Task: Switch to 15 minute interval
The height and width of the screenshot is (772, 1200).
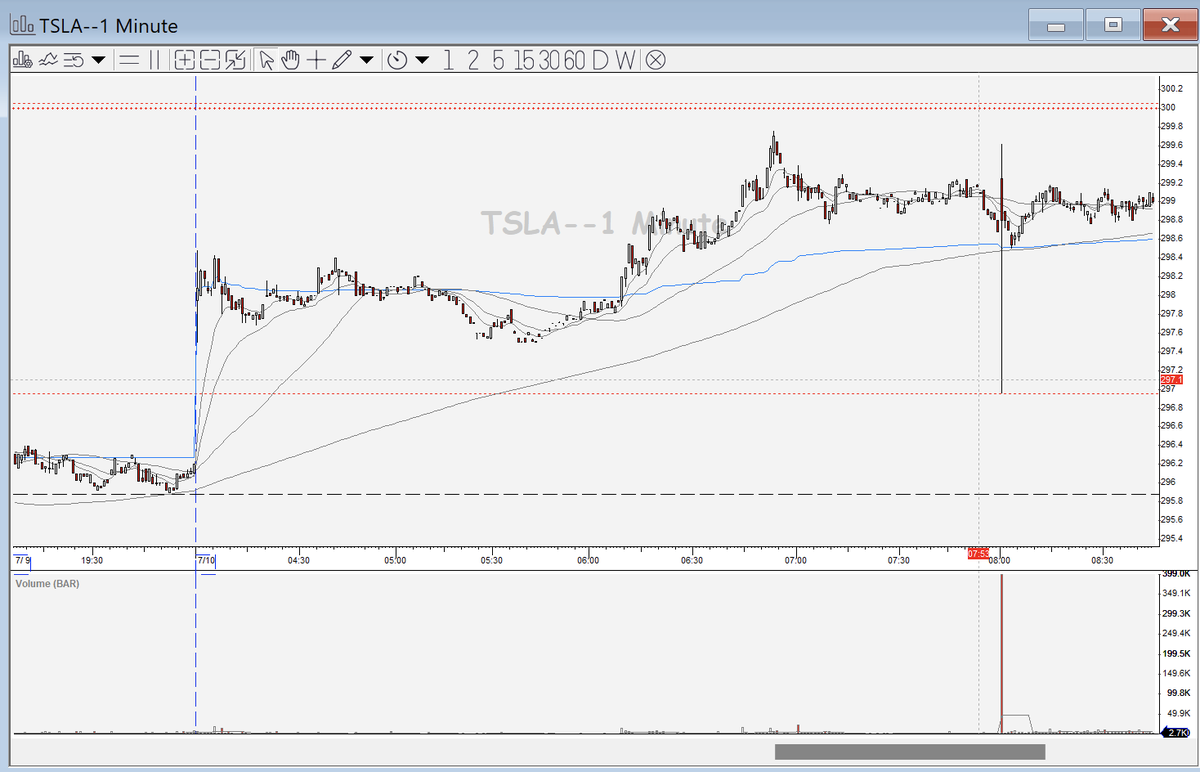Action: tap(524, 60)
